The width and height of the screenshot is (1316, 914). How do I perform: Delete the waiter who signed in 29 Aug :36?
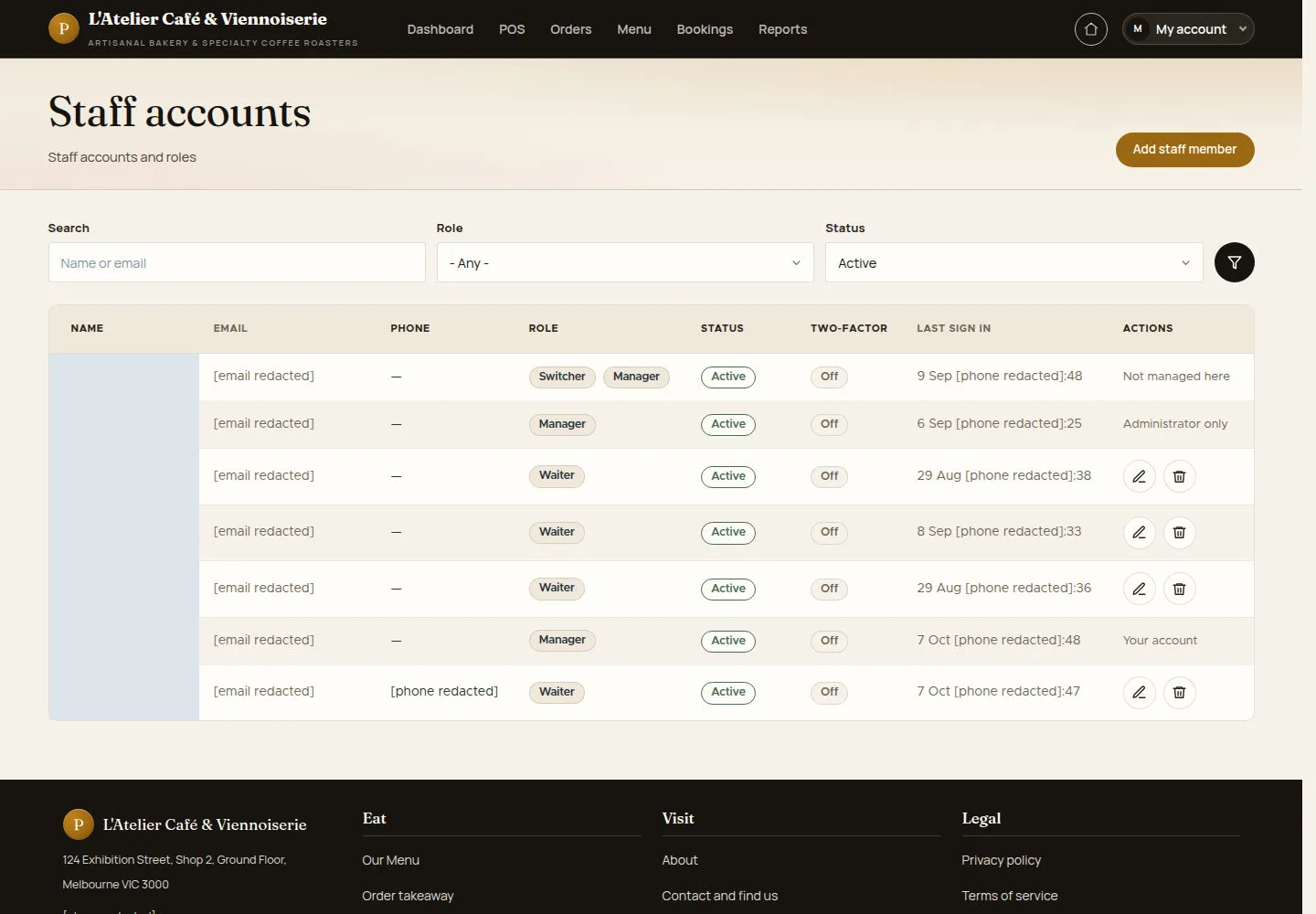point(1179,589)
